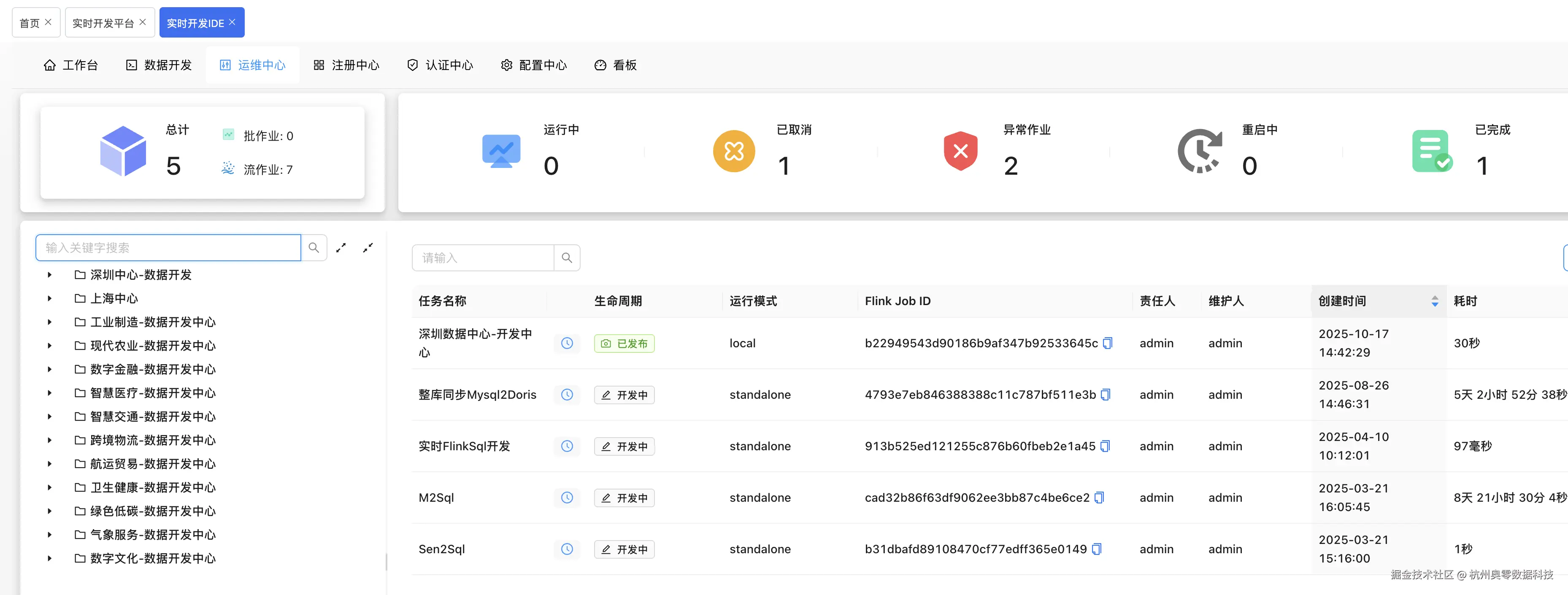Image resolution: width=1568 pixels, height=595 pixels.
Task: Click the expand-all arrows icon above the tree
Action: click(341, 247)
